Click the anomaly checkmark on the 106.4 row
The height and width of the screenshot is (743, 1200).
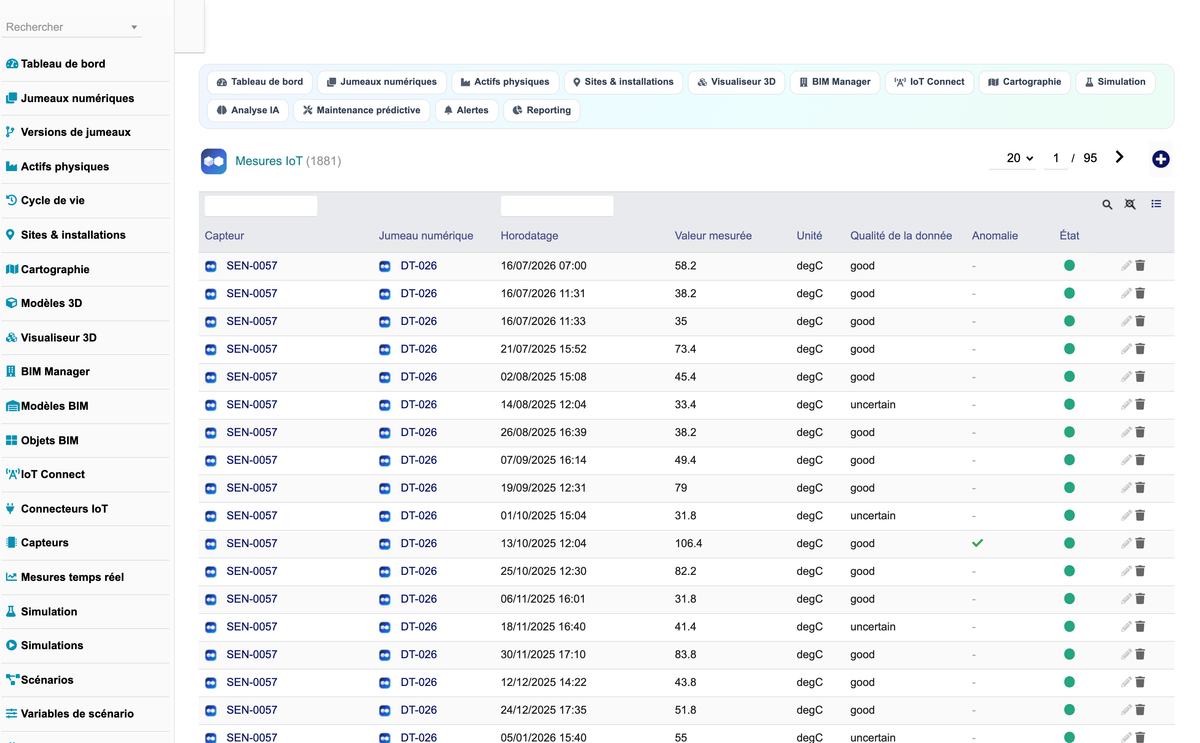[x=978, y=543]
